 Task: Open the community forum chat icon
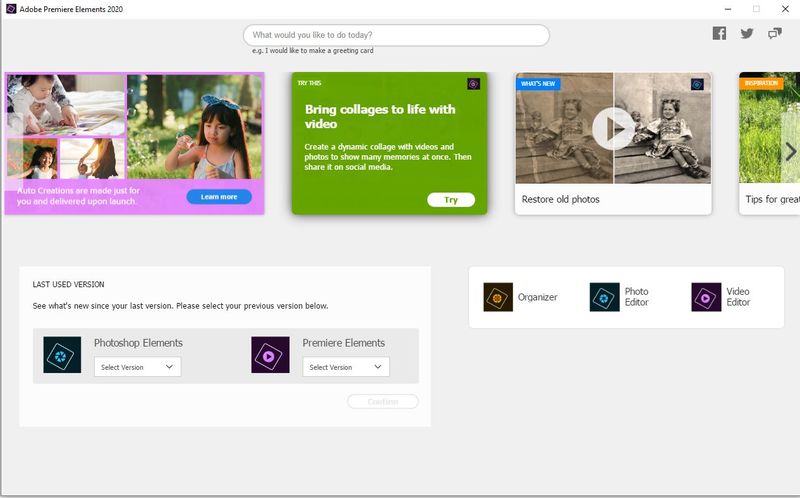click(774, 34)
